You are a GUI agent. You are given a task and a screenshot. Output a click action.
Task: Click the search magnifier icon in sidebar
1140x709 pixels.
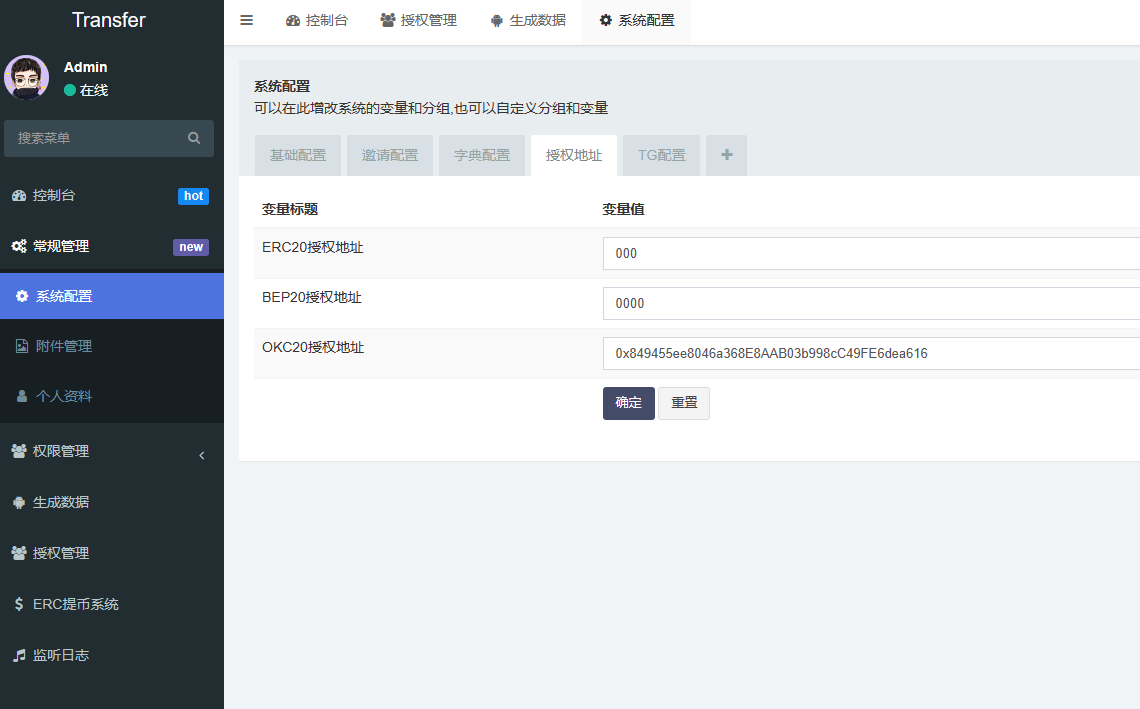coord(194,138)
